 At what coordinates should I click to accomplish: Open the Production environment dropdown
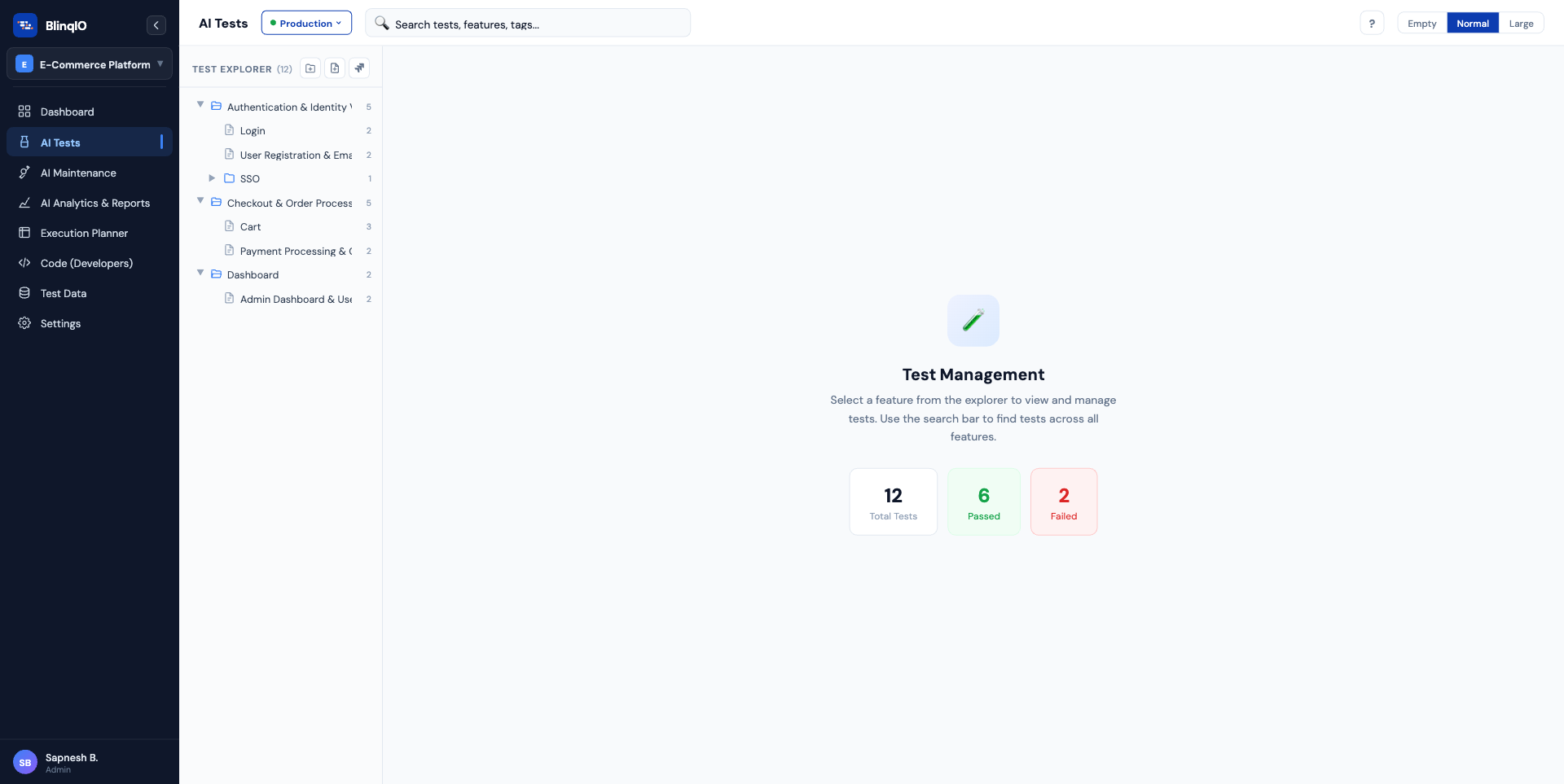[305, 23]
